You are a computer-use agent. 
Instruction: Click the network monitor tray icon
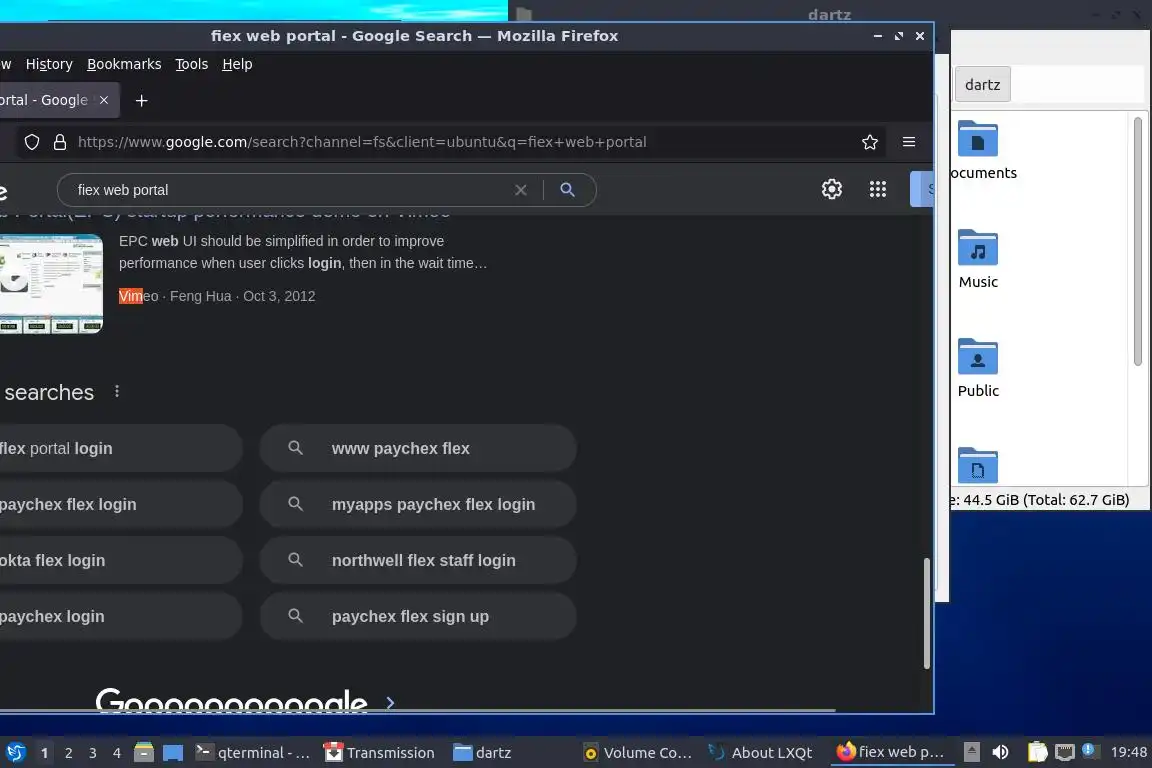click(x=1064, y=752)
